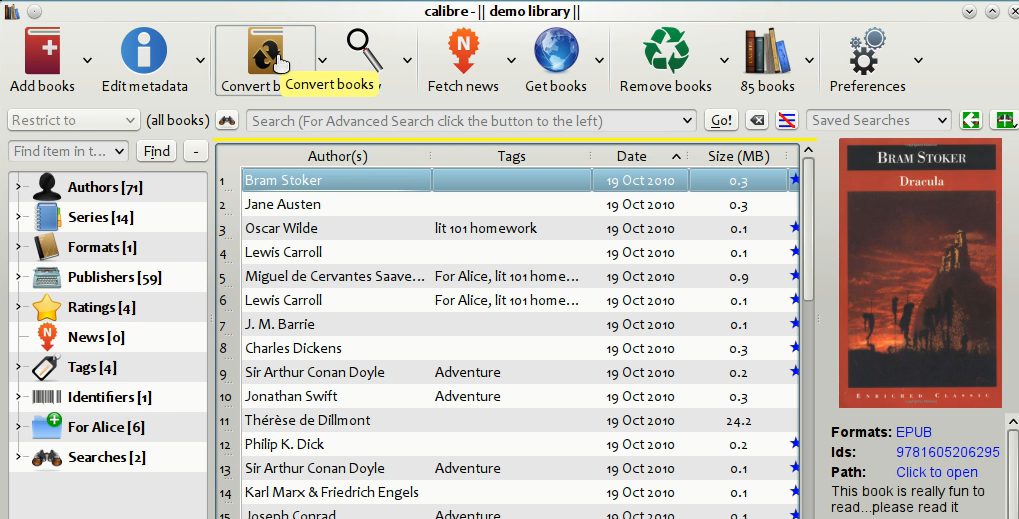Expand the Authors tree node arrow
Image resolution: width=1019 pixels, height=519 pixels.
tap(19, 186)
